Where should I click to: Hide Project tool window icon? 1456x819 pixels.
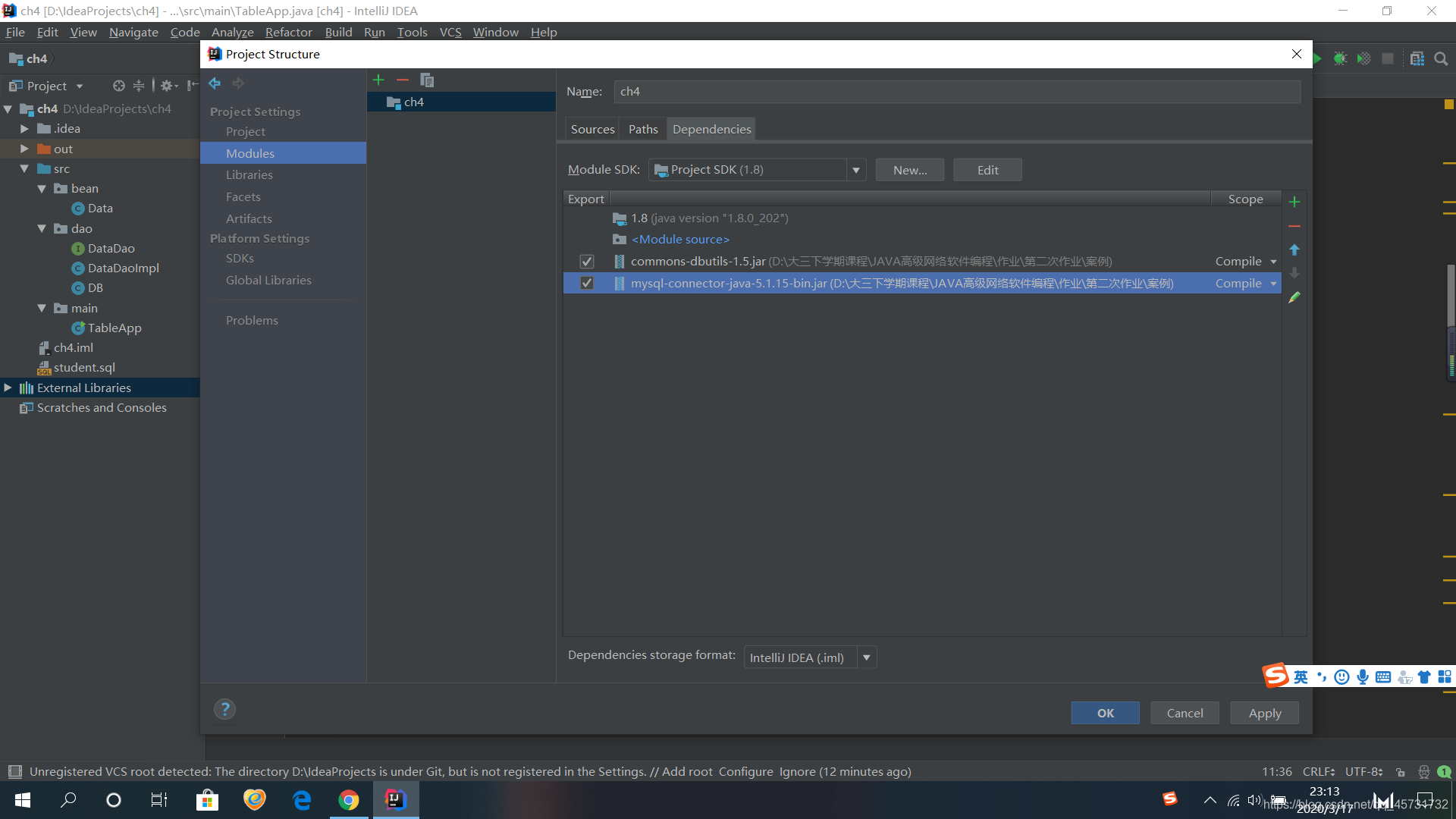pos(193,86)
